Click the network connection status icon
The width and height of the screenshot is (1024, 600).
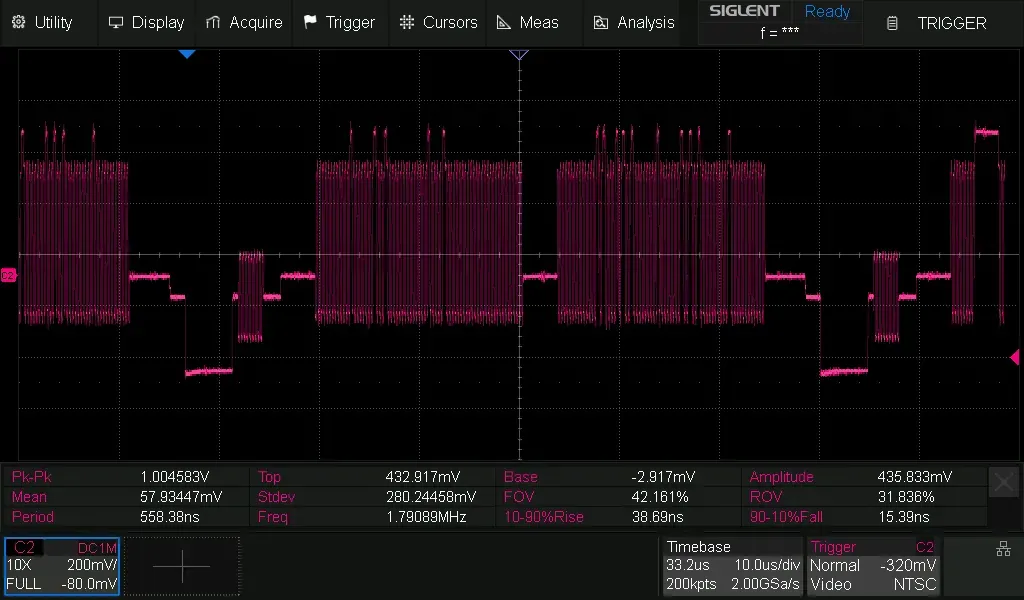tap(1003, 548)
